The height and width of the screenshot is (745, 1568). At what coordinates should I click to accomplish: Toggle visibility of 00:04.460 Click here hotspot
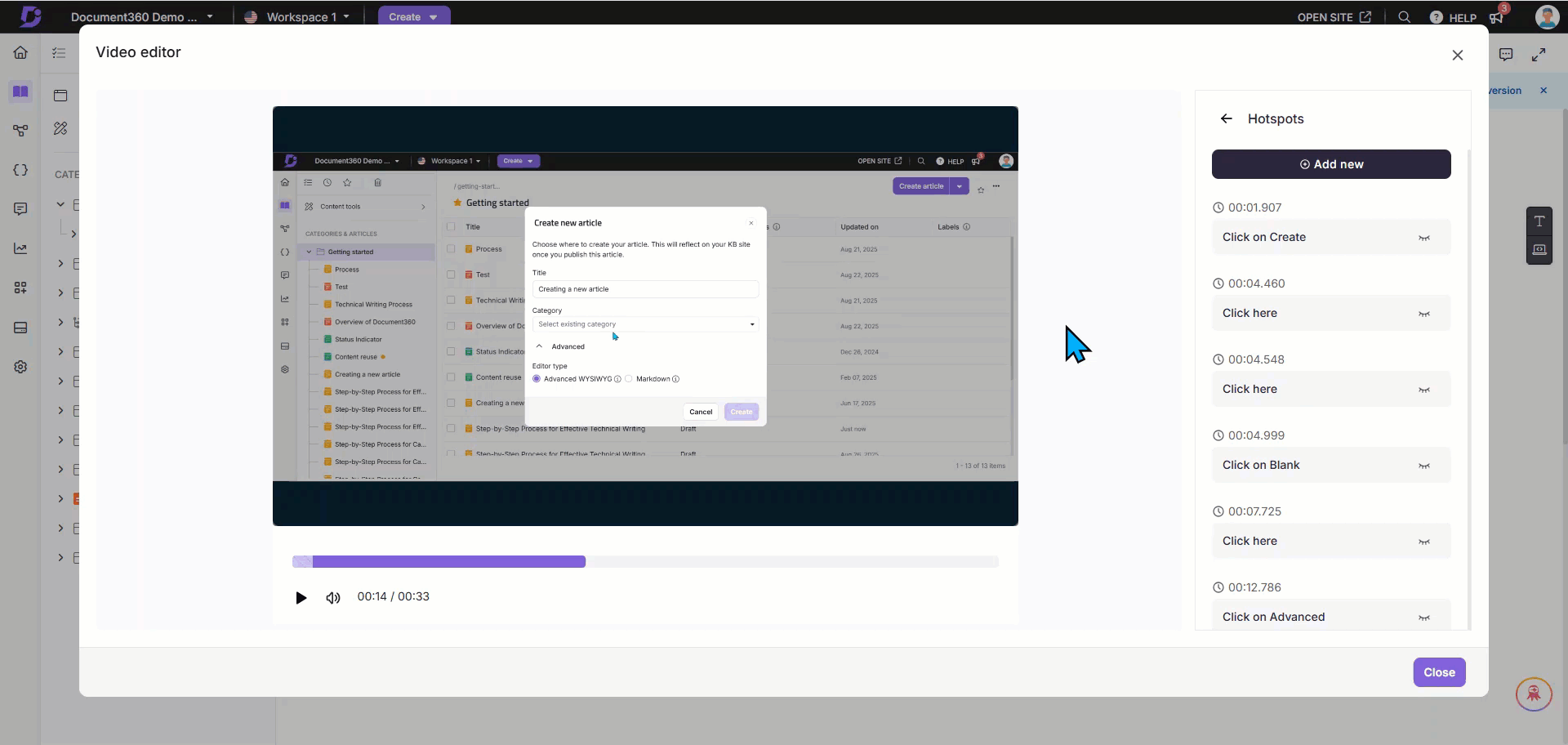(x=1424, y=314)
